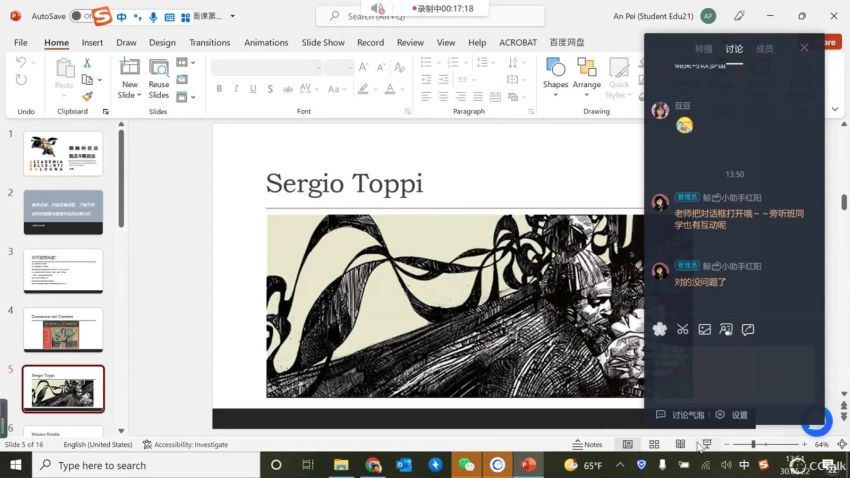Screen dimensions: 850x478
Task: Click the Type here to search box
Action: coord(146,465)
